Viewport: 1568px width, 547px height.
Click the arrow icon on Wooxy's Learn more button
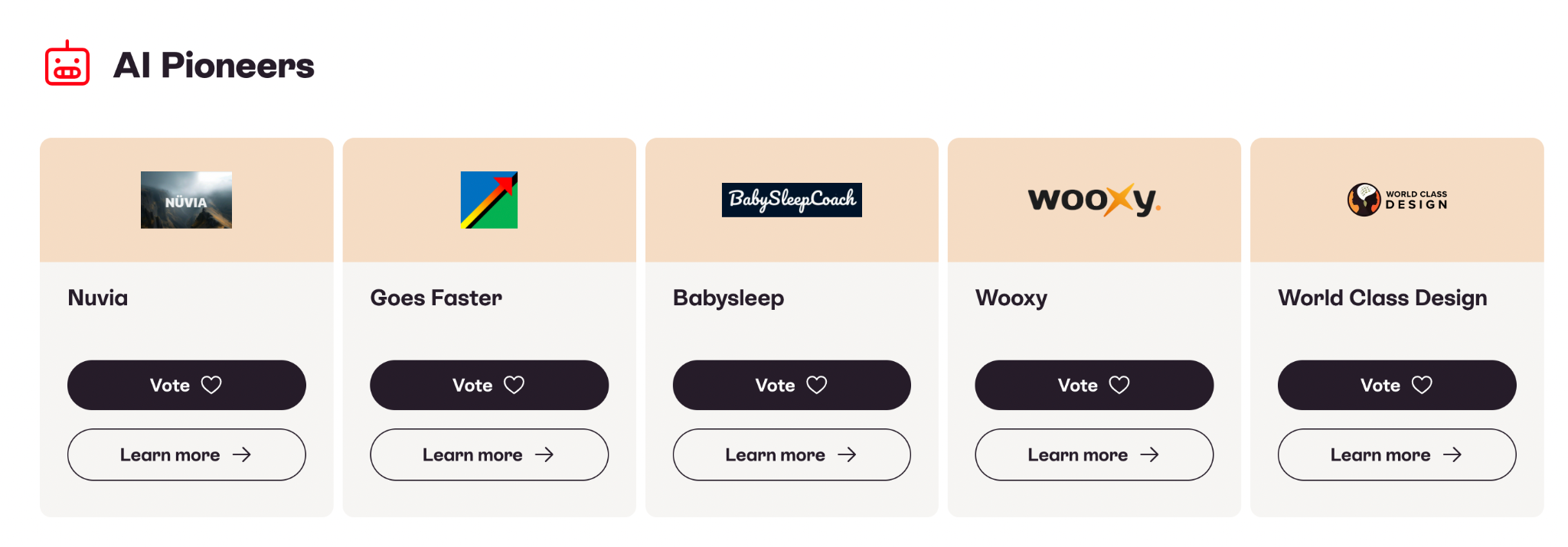coord(1149,454)
